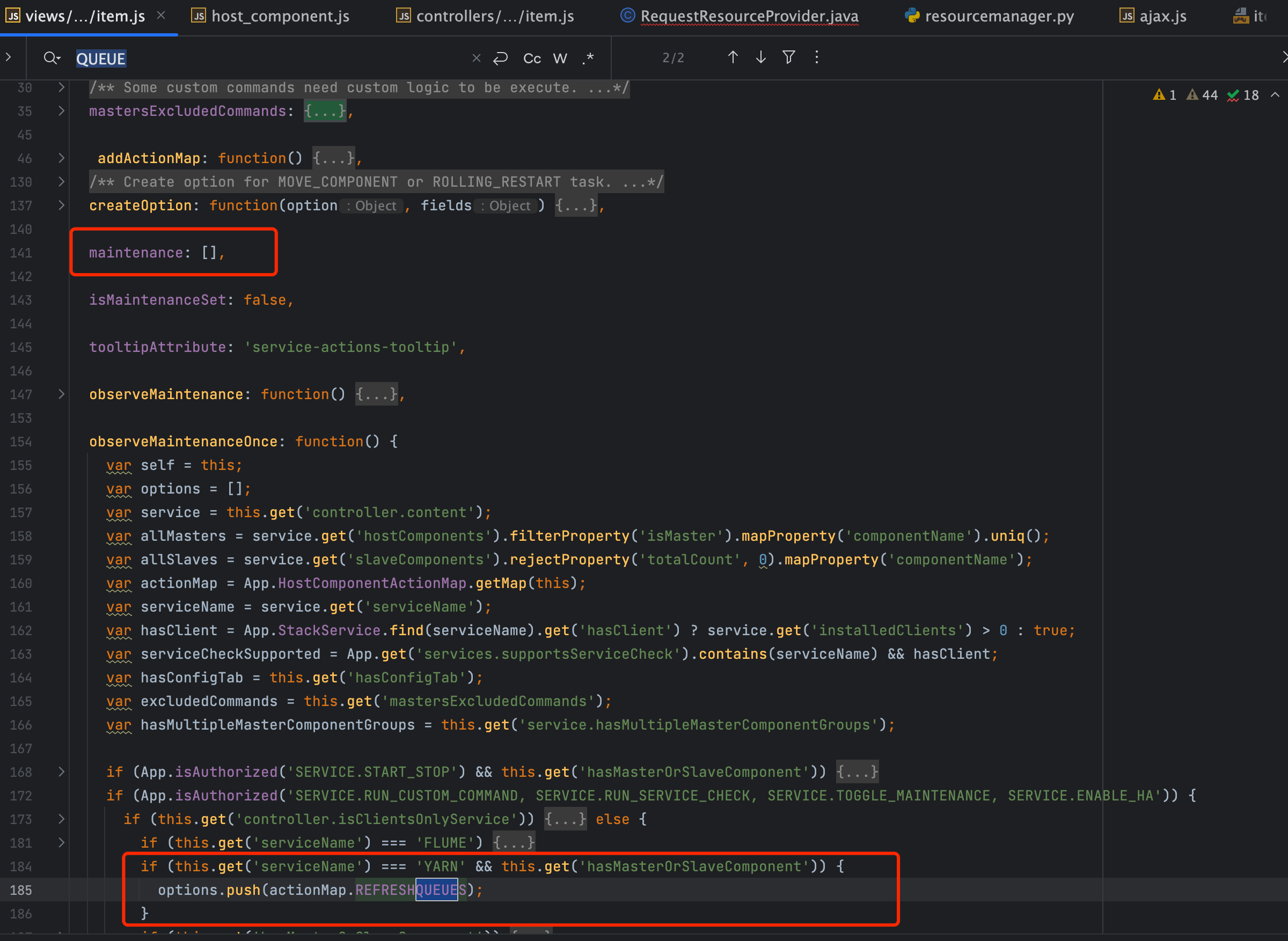
Task: Click line number 141 in gutter
Action: [20, 252]
